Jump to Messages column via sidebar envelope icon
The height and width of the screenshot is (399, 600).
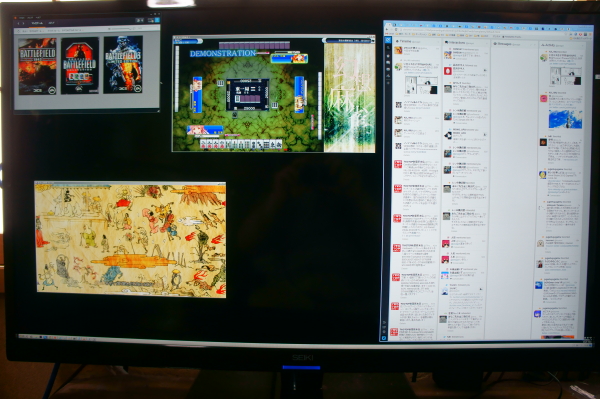pos(388,69)
